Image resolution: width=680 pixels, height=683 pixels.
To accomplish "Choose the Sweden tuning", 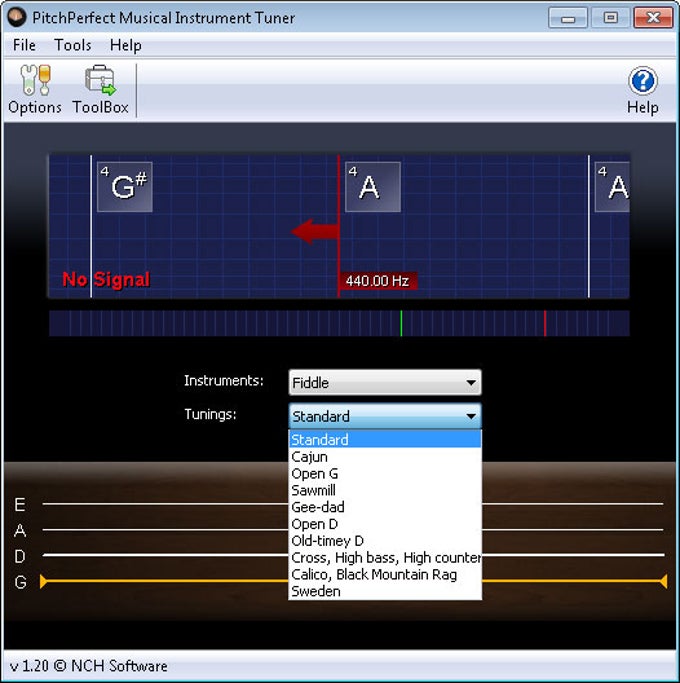I will tap(385, 591).
